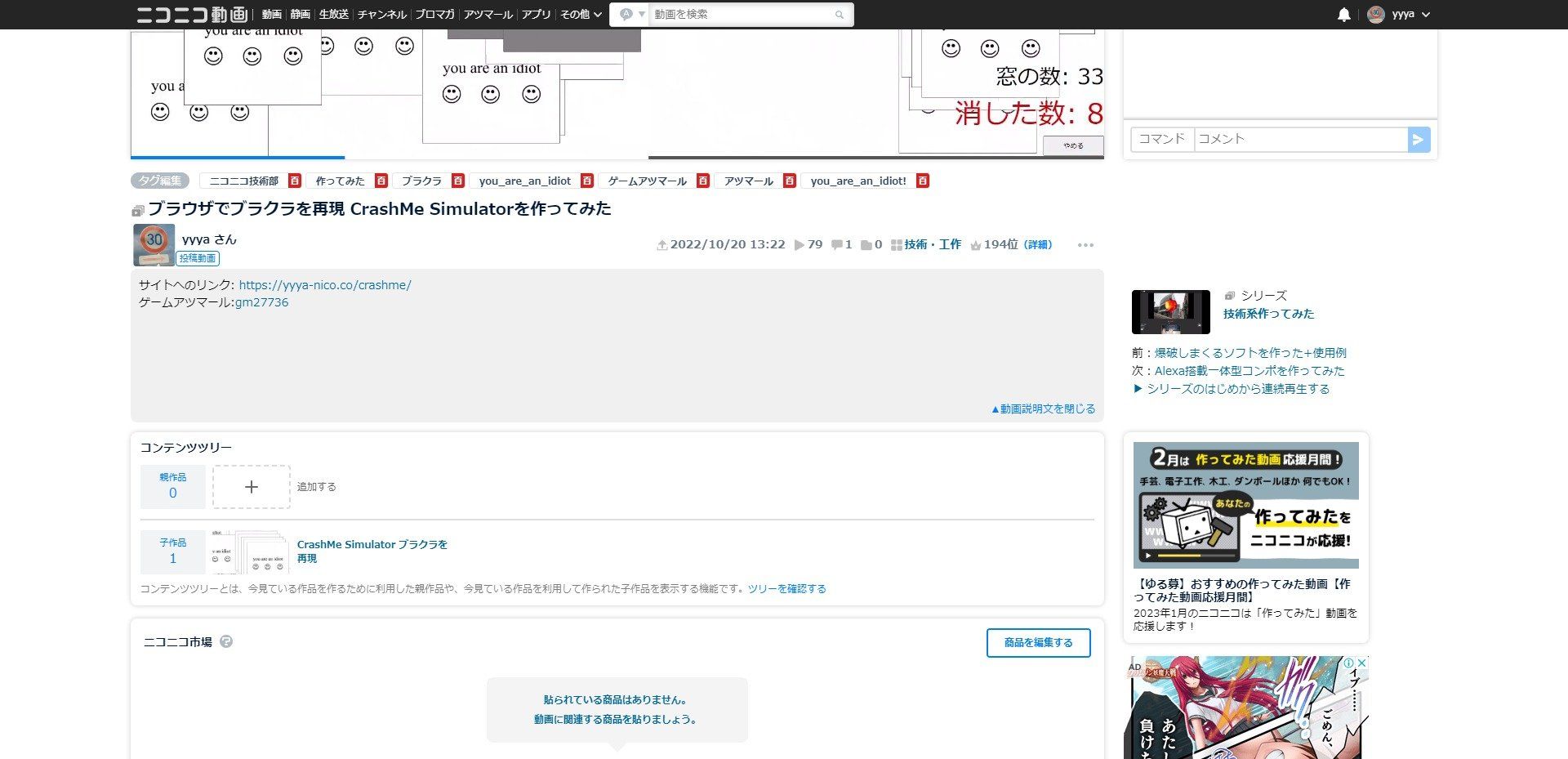Viewport: 1568px width, 759px height.
Task: Open the 生放送 nav item
Action: click(333, 15)
